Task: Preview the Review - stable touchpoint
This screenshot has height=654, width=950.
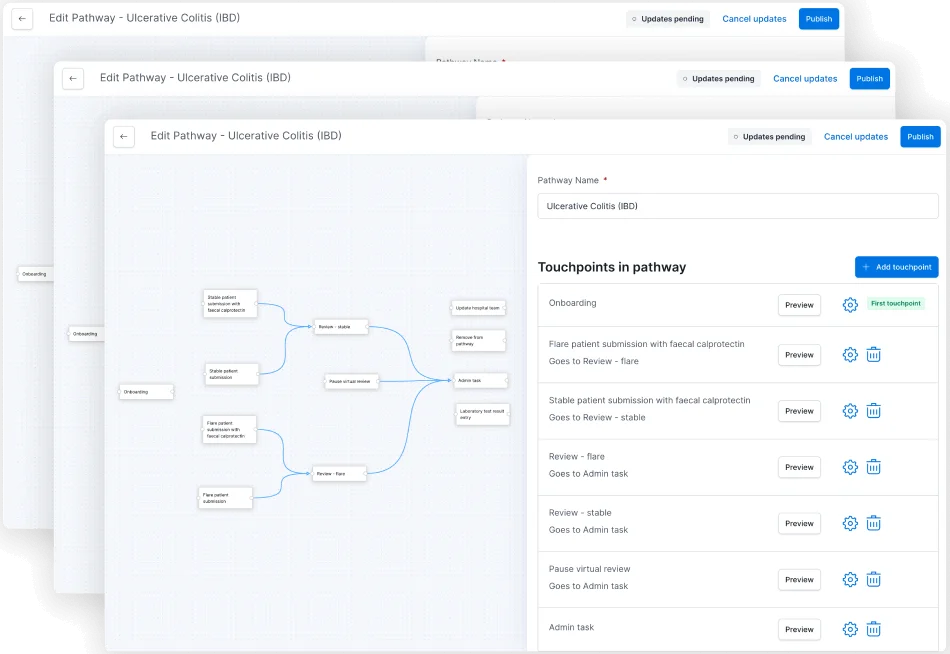Action: (799, 523)
